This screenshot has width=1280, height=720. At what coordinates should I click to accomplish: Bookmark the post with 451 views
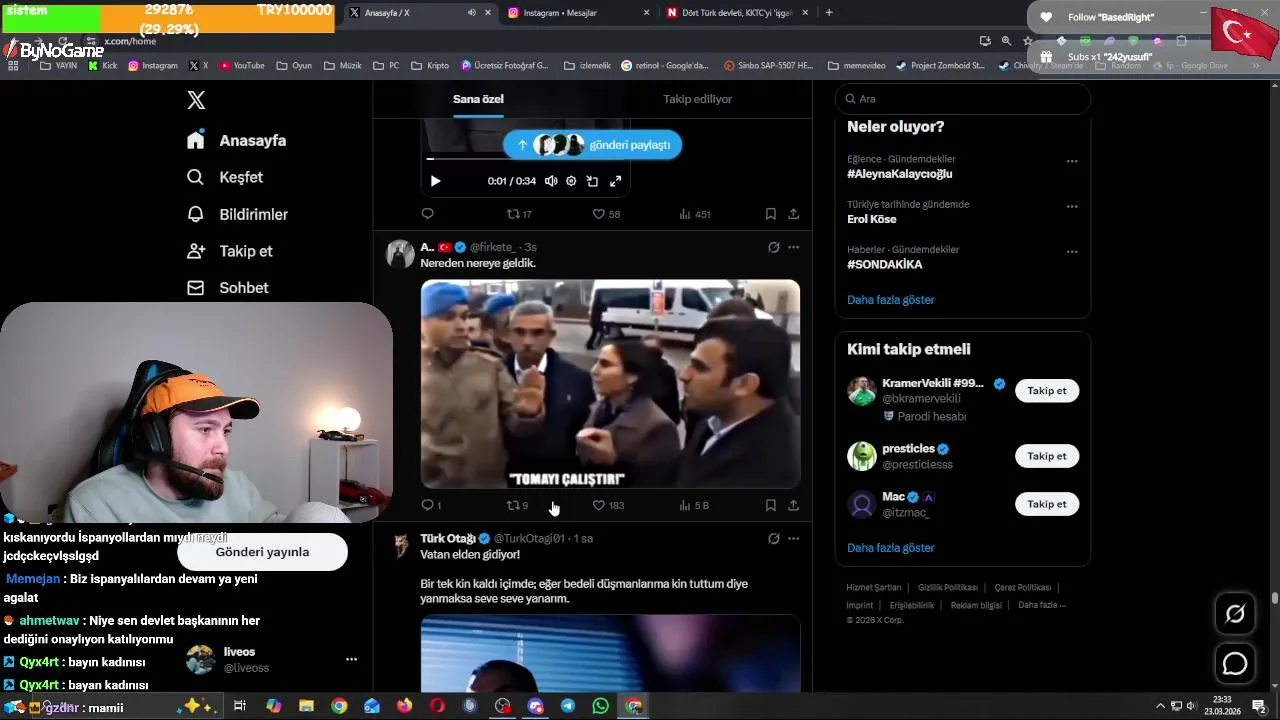coord(770,214)
